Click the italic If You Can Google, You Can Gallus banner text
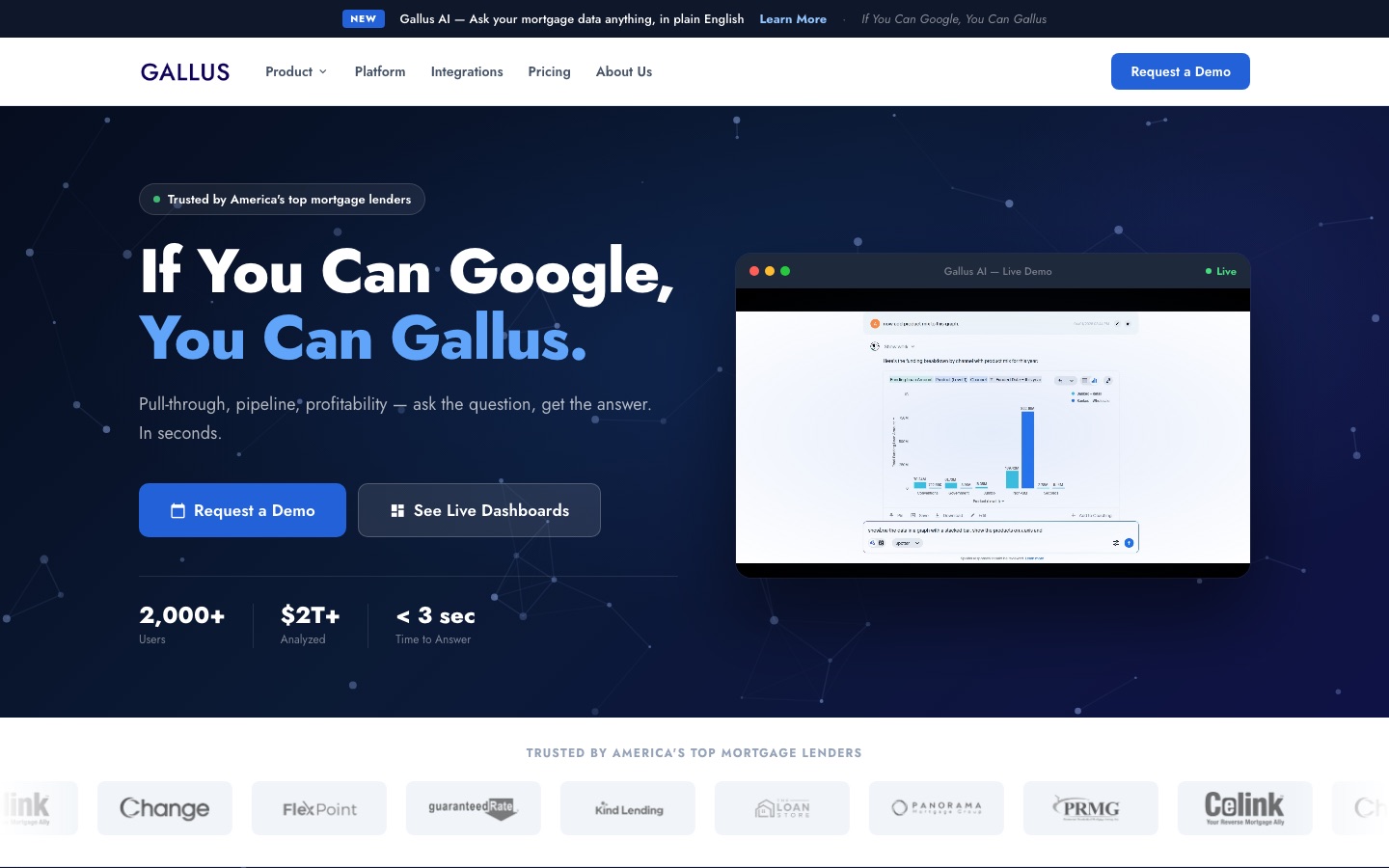 [954, 18]
